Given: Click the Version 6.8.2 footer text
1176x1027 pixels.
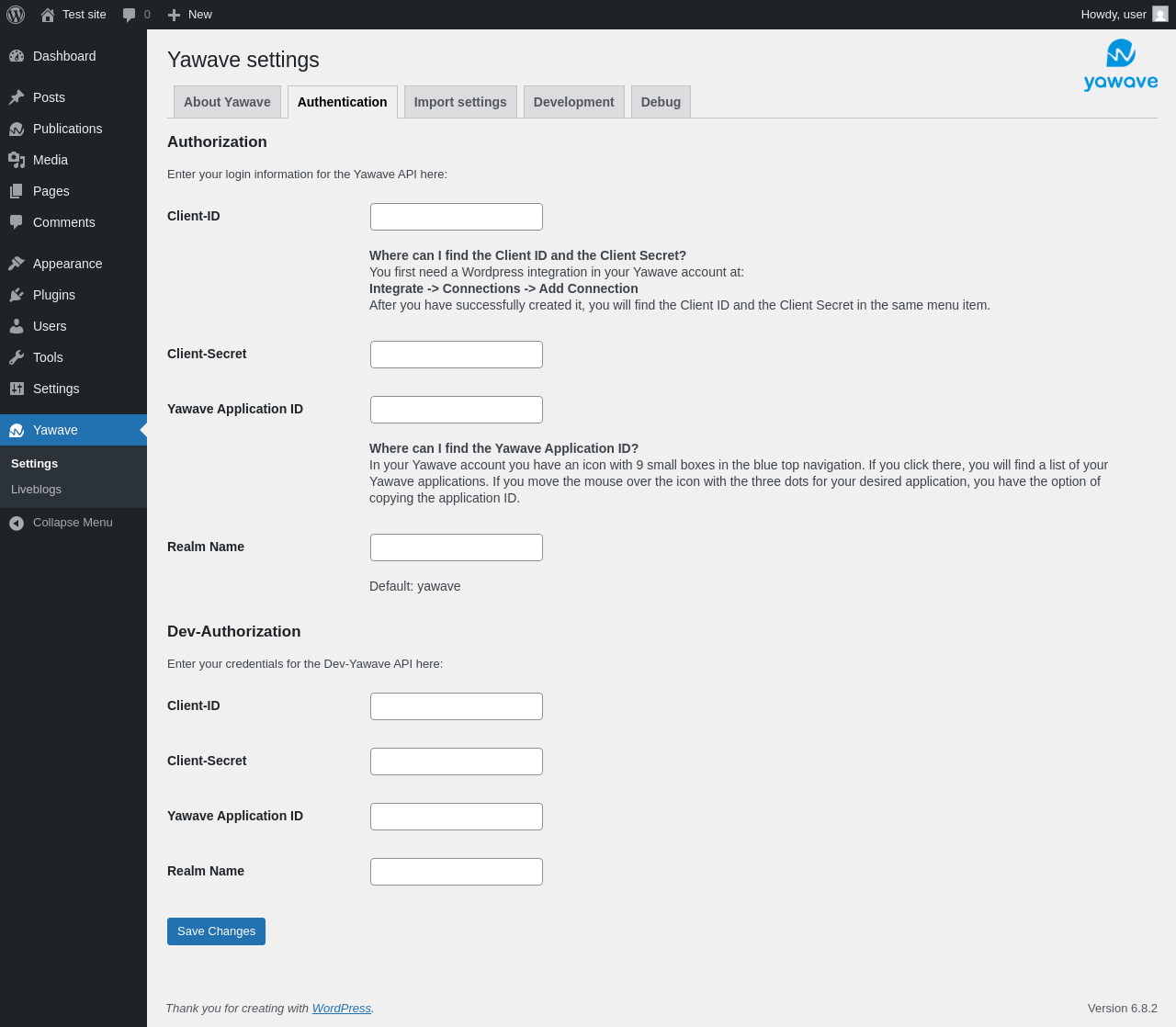Looking at the screenshot, I should click(x=1123, y=1009).
